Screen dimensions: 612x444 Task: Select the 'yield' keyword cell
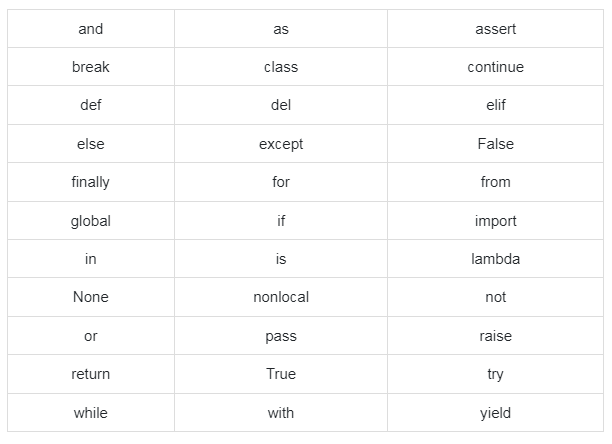coord(495,412)
